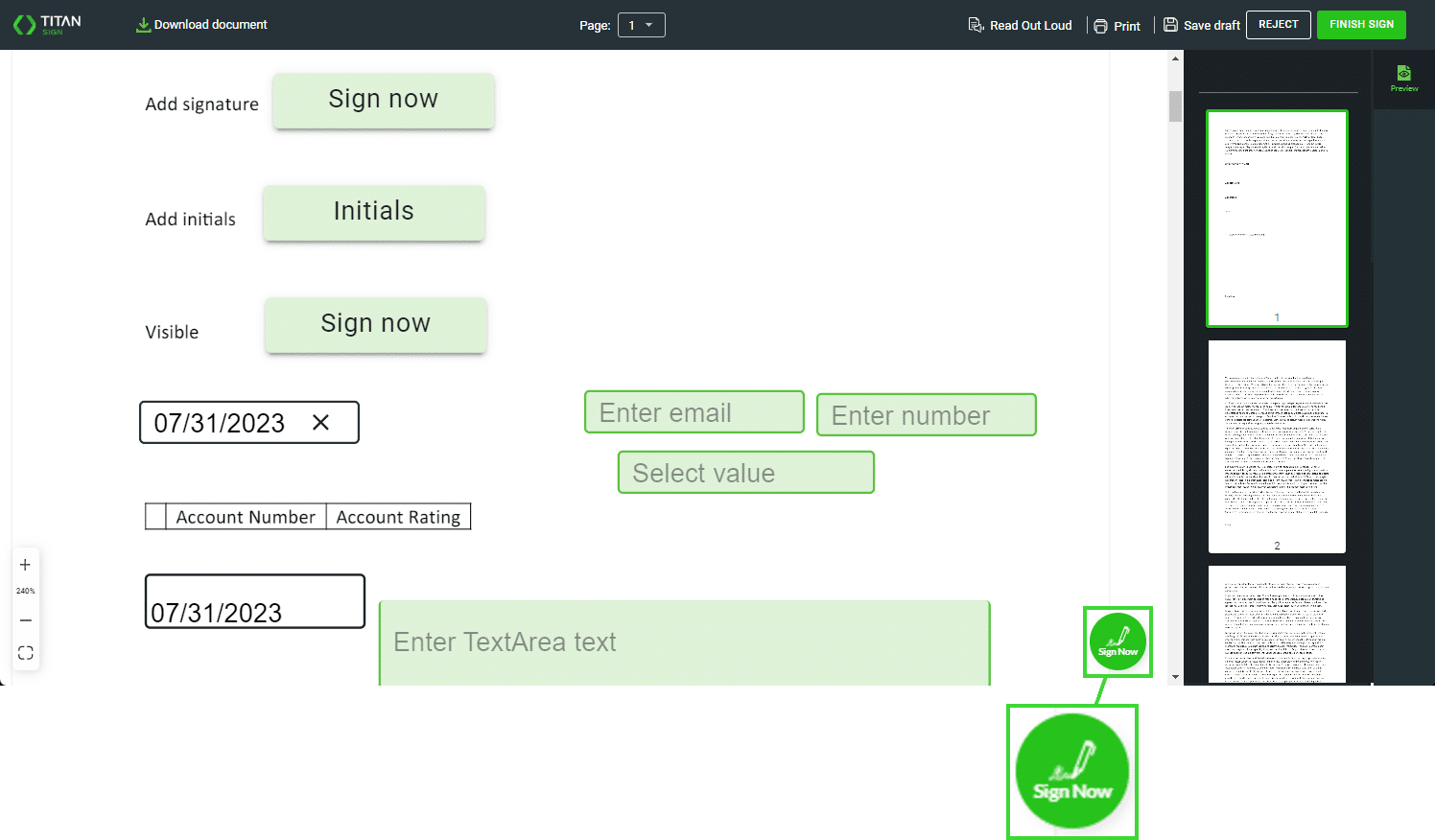Open the Page number dropdown
The width and height of the screenshot is (1435, 840).
point(641,25)
